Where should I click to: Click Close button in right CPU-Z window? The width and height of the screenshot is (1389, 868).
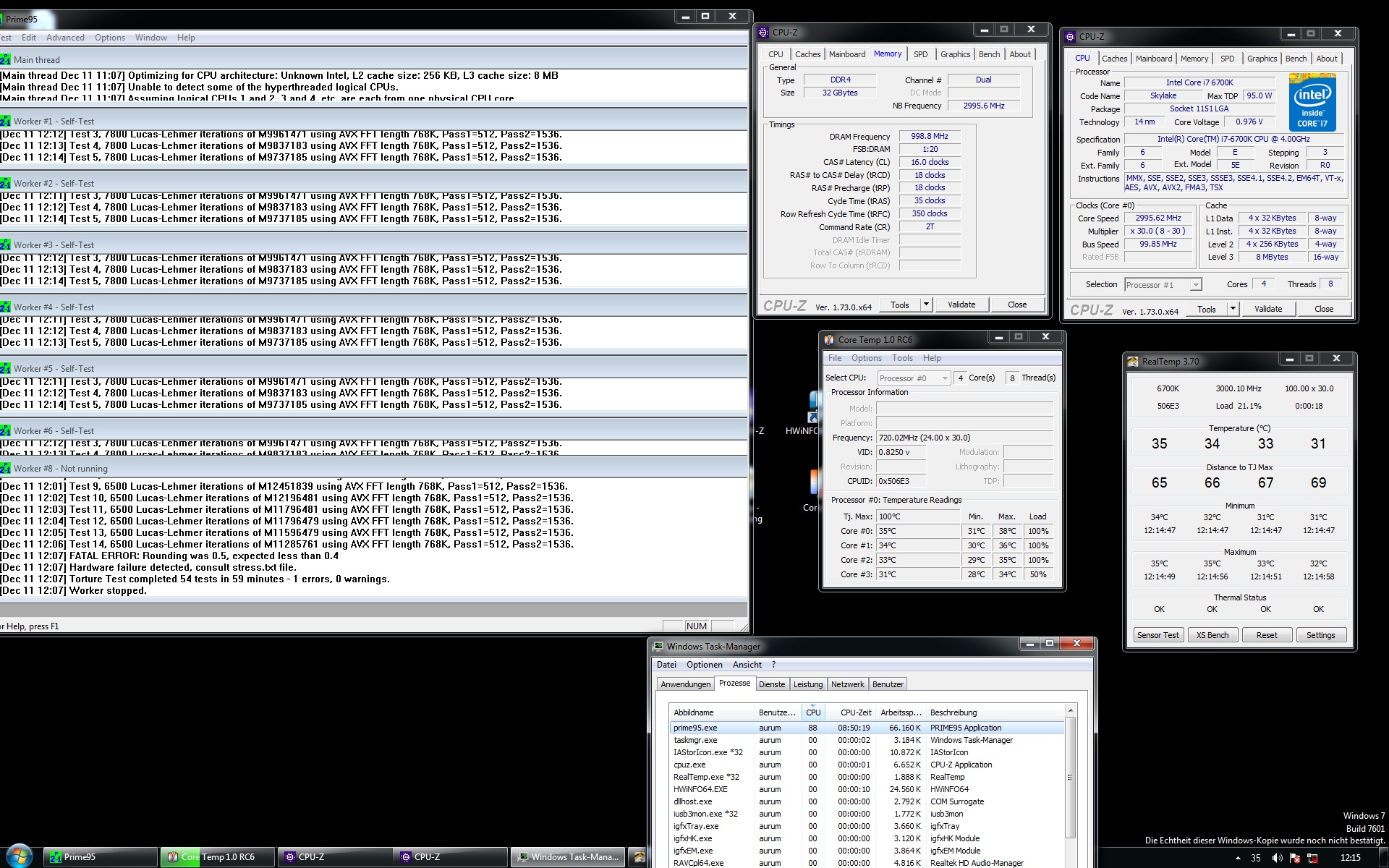pyautogui.click(x=1324, y=309)
